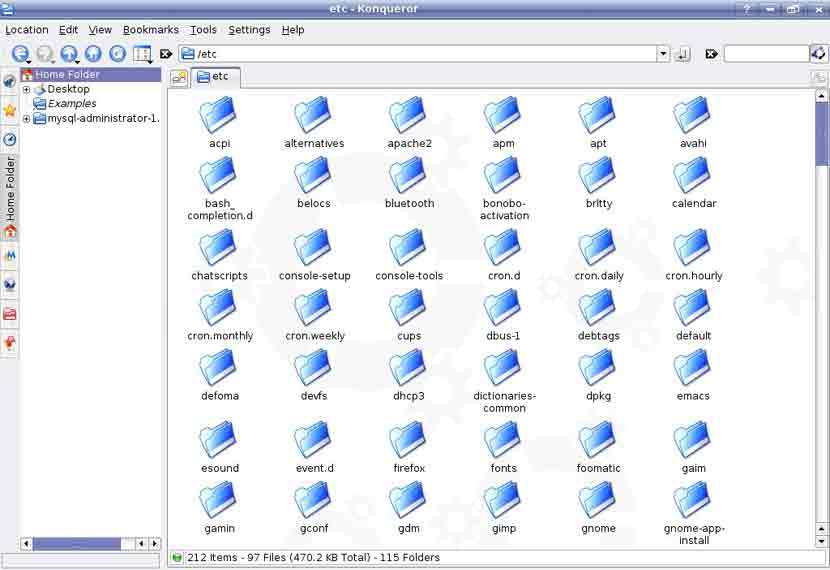This screenshot has width=830, height=570.
Task: Clear the location bar with the X icon
Action: (166, 54)
